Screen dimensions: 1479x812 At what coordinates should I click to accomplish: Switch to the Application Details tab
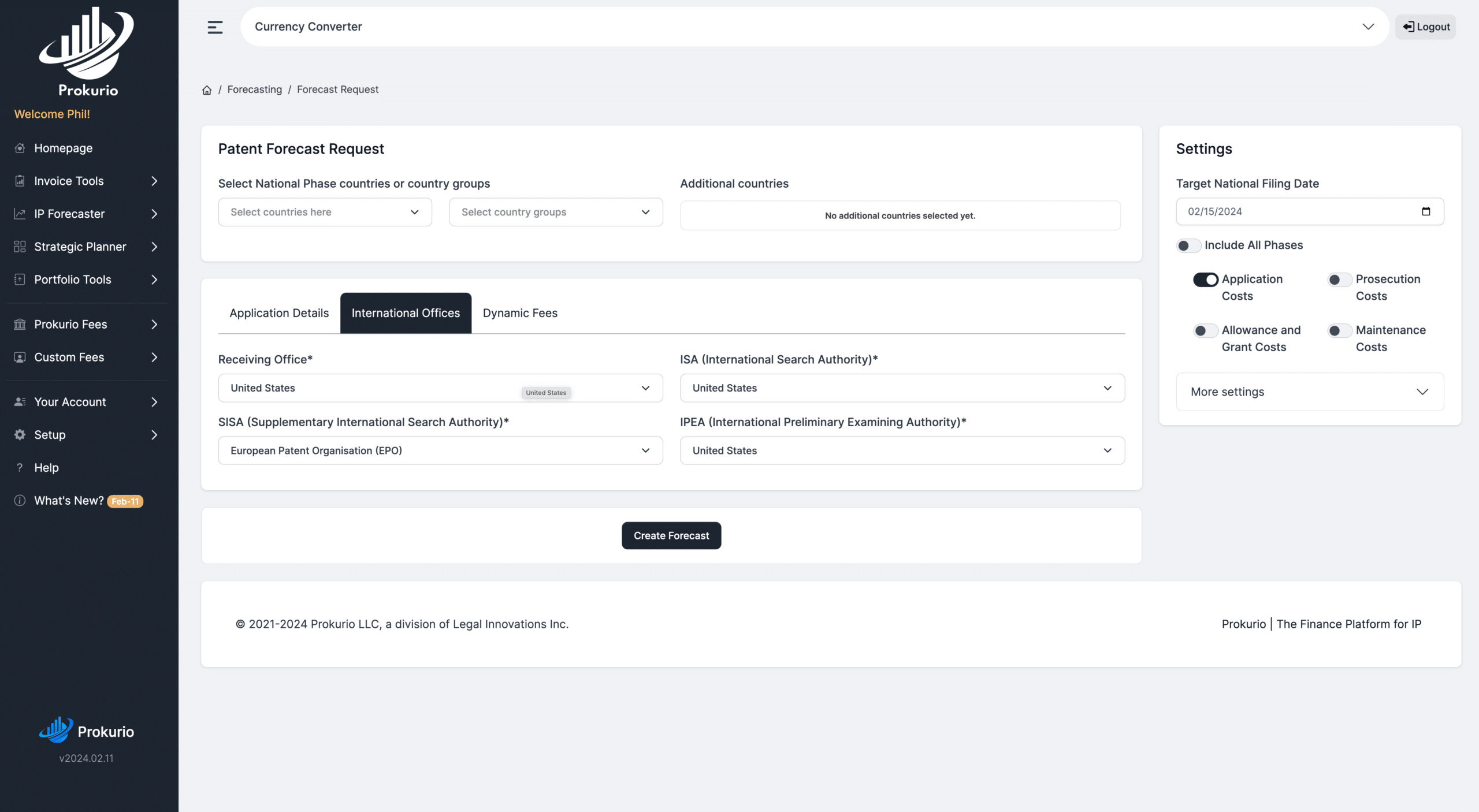click(279, 313)
